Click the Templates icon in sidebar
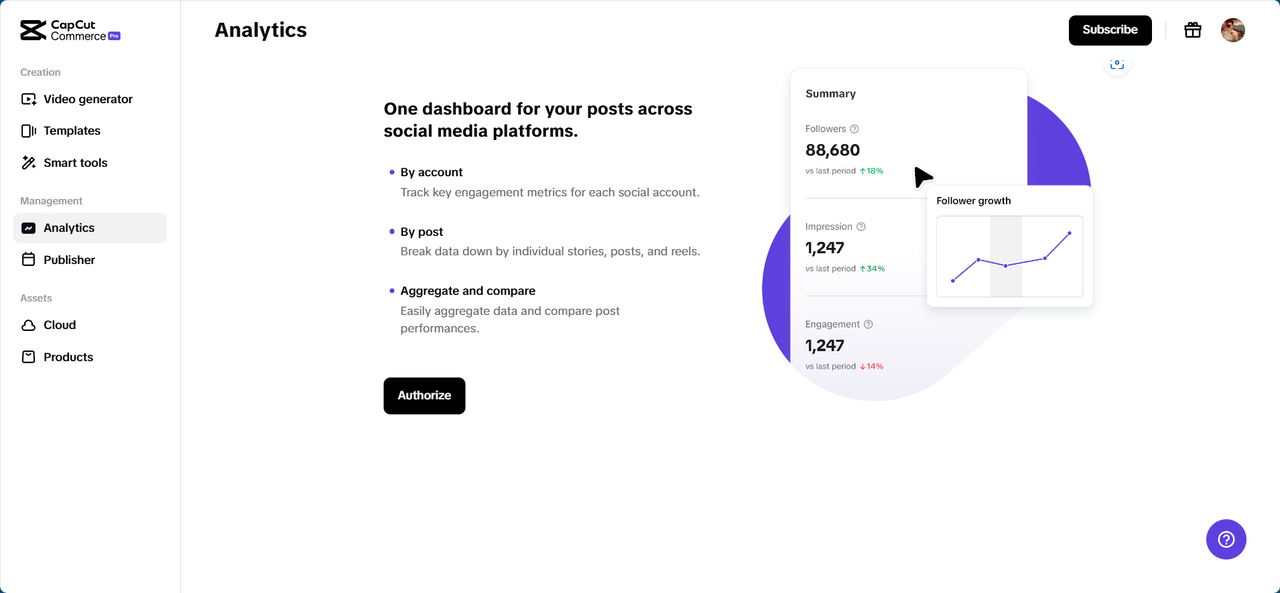This screenshot has width=1280, height=593. [29, 131]
